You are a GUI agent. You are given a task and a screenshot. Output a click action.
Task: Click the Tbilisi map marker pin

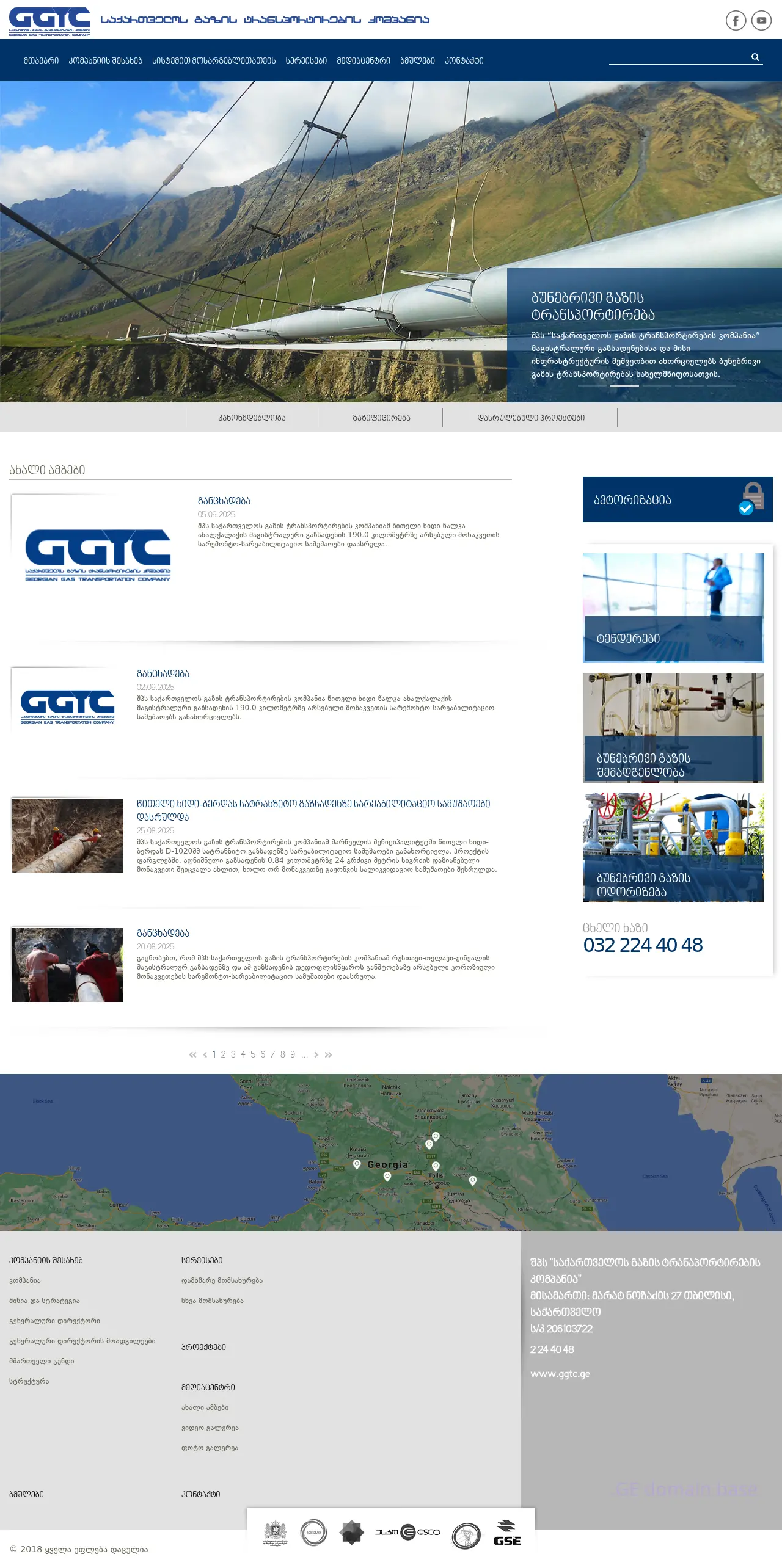[x=436, y=1167]
